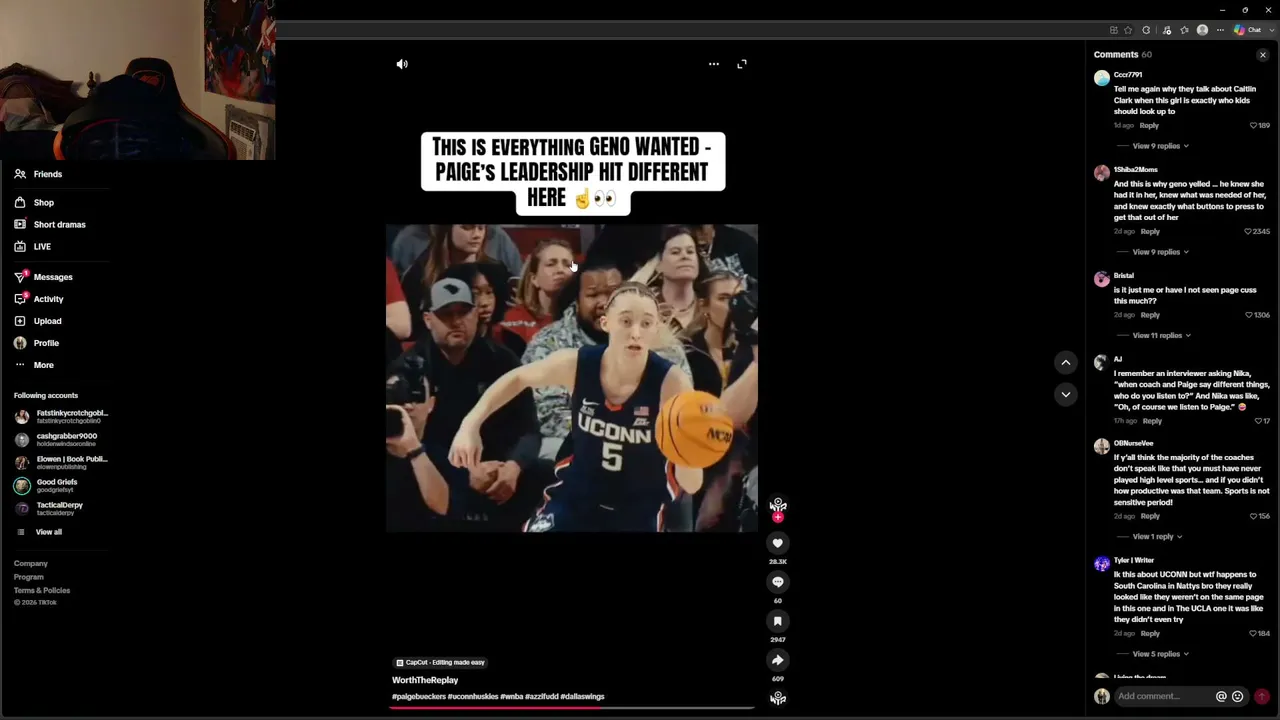Like OBNurseVee's comment

[x=1254, y=516]
